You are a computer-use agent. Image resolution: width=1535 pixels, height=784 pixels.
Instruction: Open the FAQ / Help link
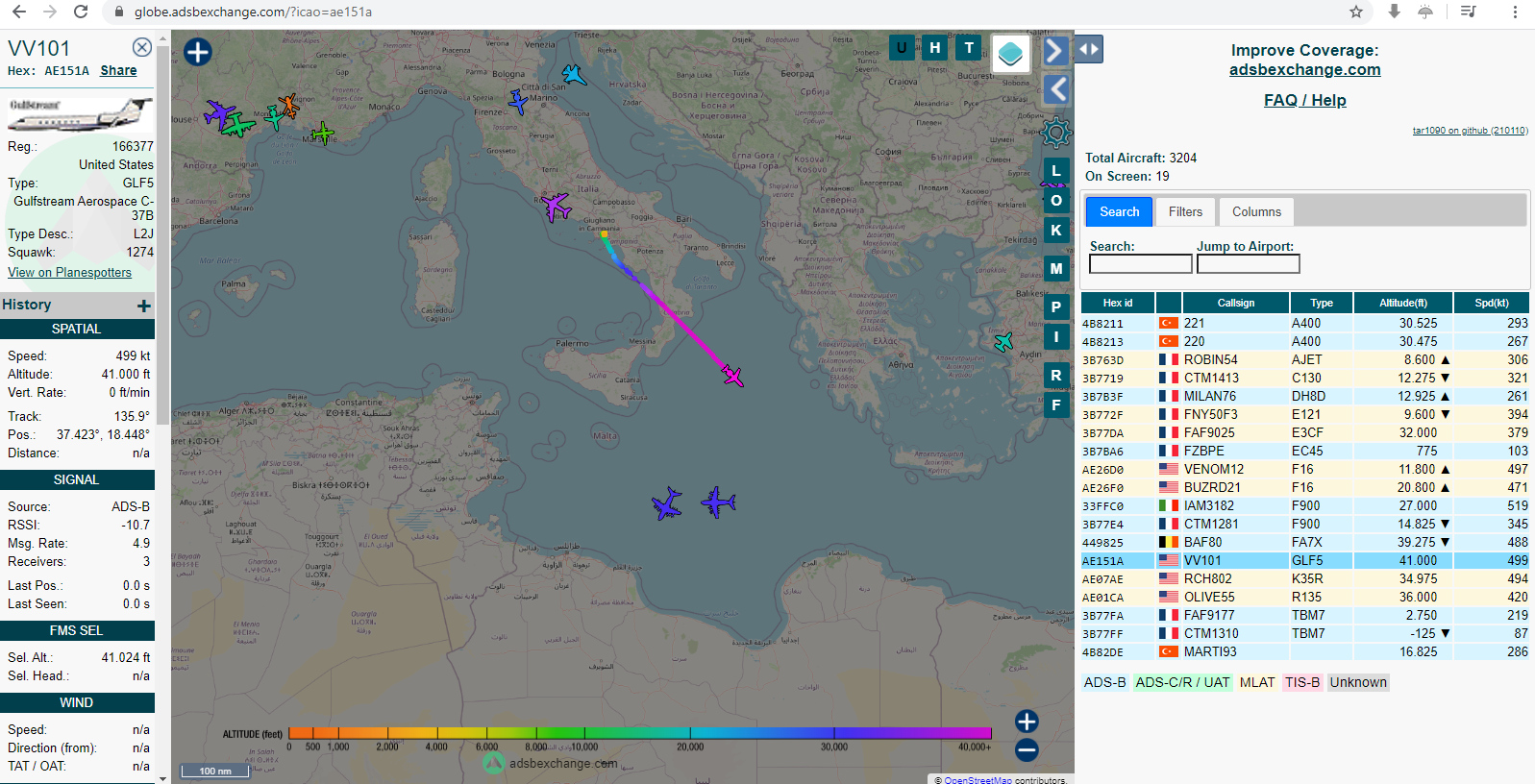[1304, 100]
